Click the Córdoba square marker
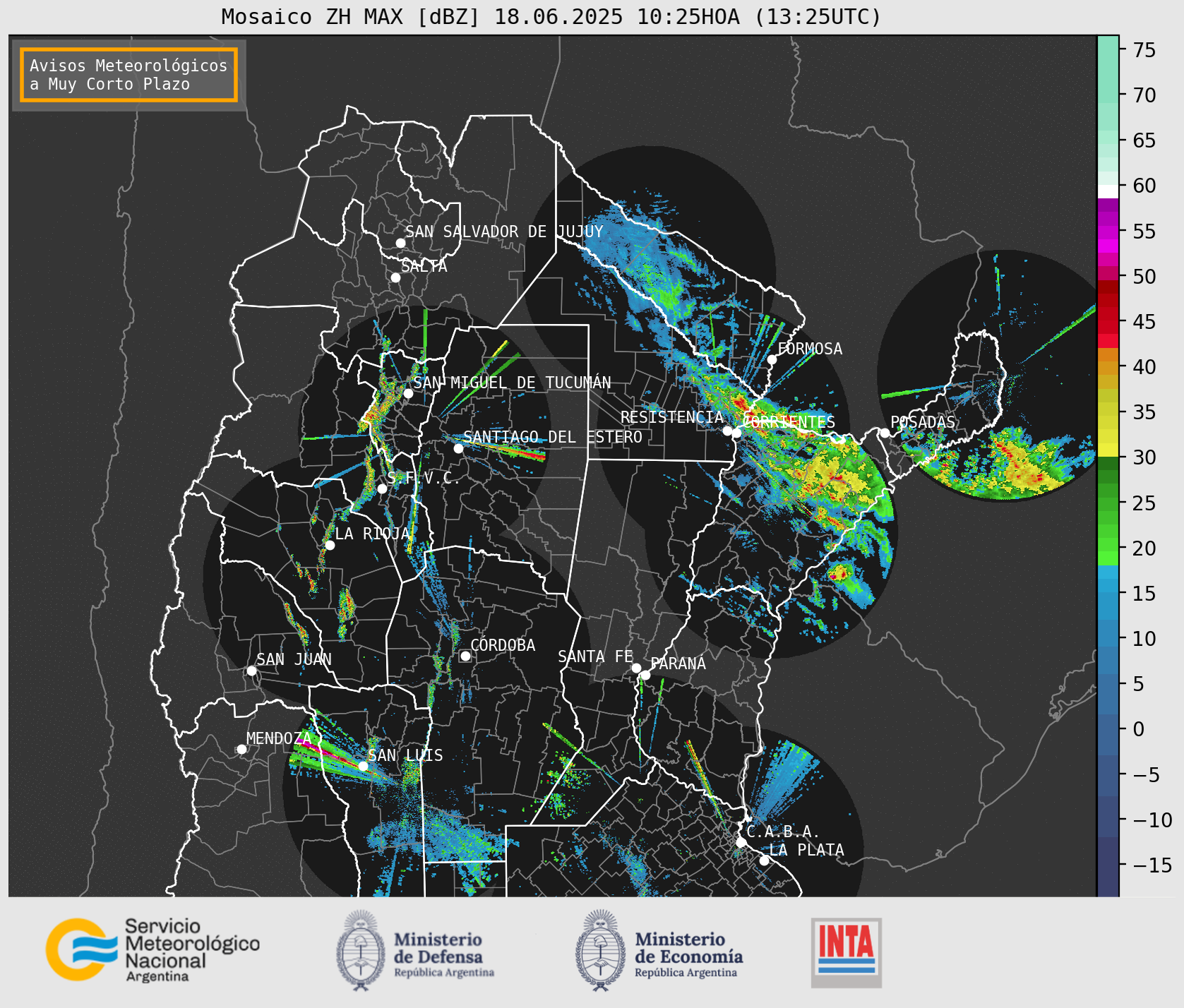 coord(465,656)
